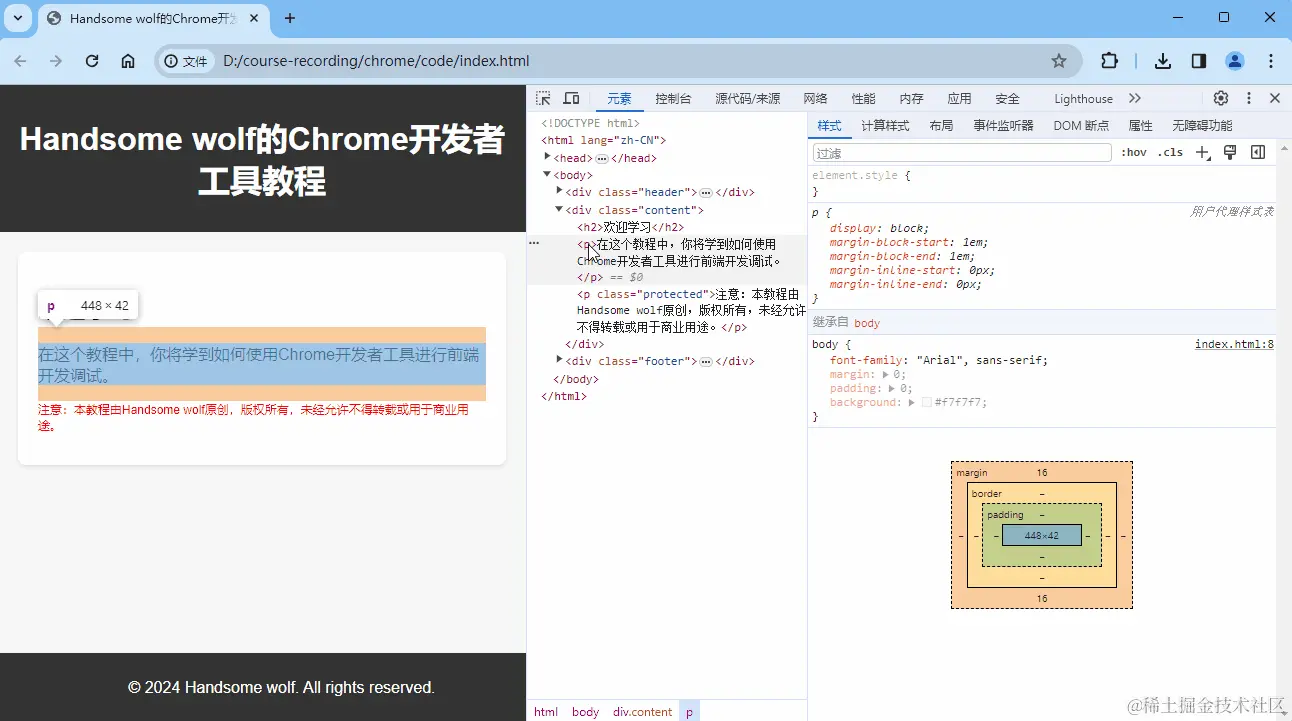Expand the padding shorthand triangle in body rule
The height and width of the screenshot is (721, 1292).
point(892,388)
